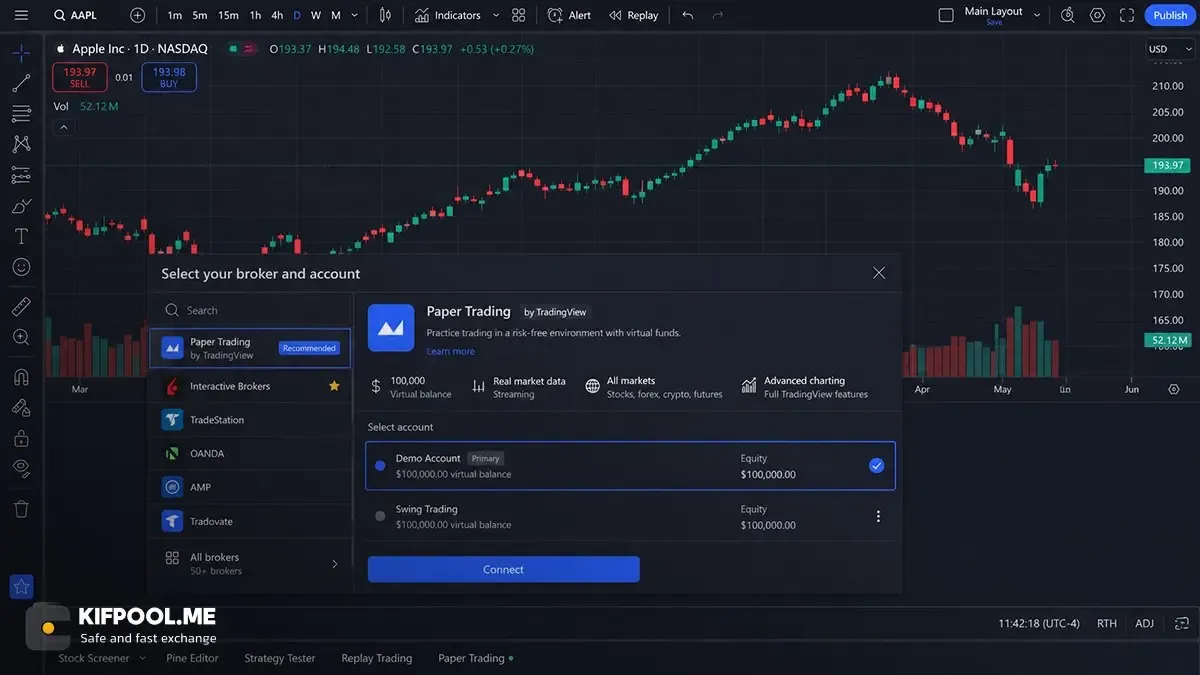This screenshot has width=1200, height=675.
Task: Select Paper Trading broker in list
Action: point(250,348)
